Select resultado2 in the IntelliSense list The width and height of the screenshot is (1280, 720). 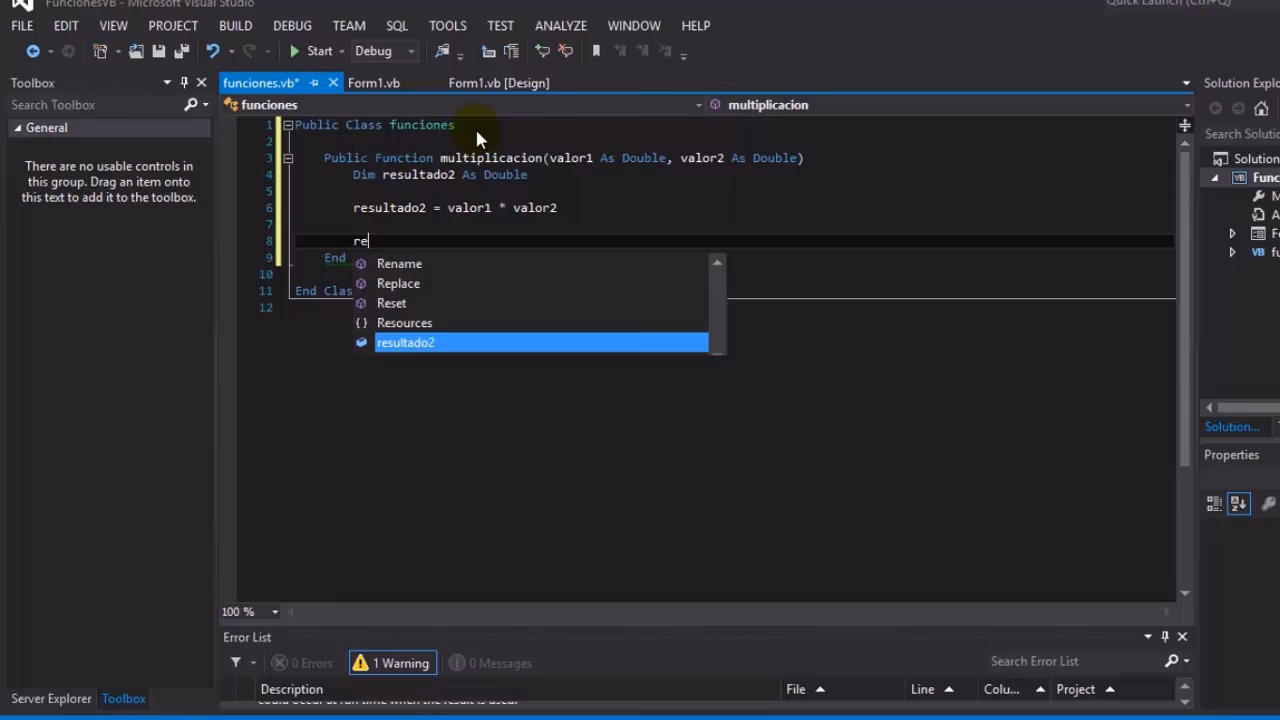pyautogui.click(x=531, y=343)
